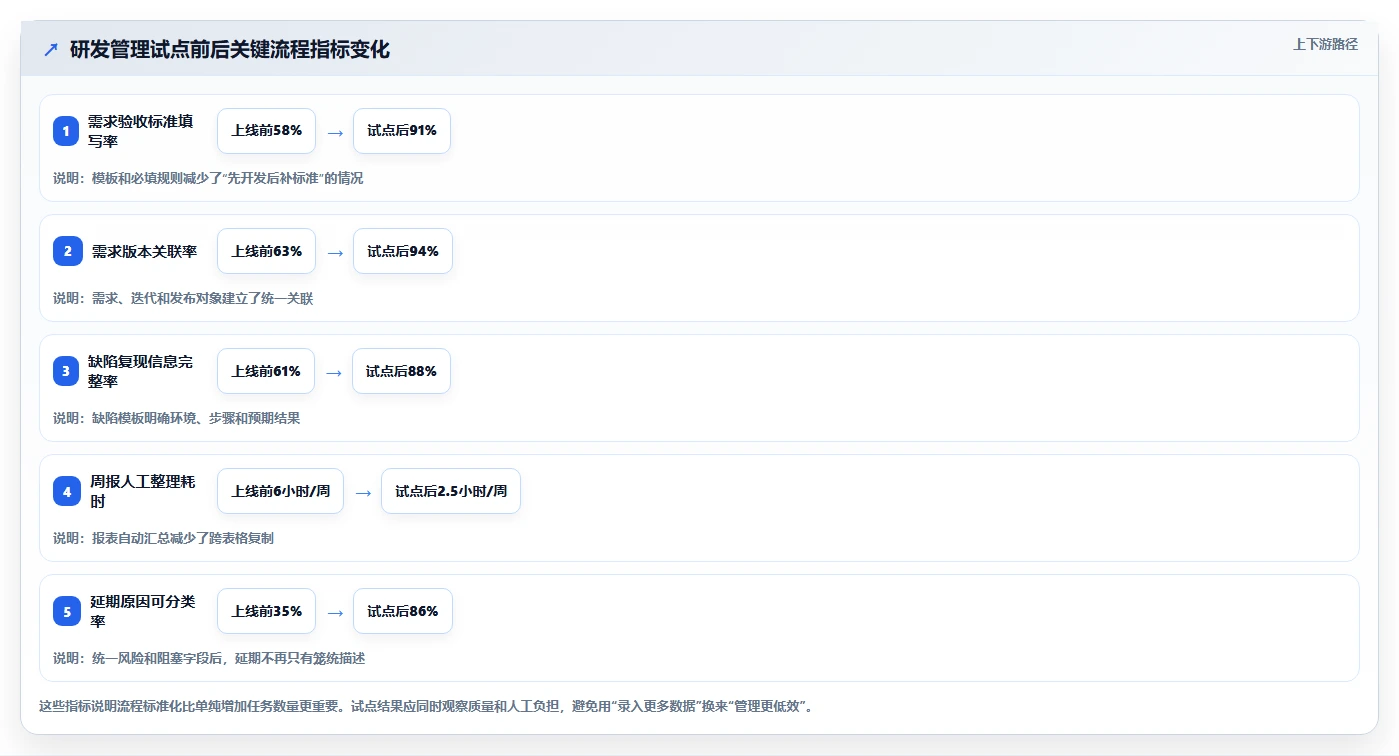Click the note about 缺陷模板明确环境
Screen dimensions: 1399x756
coord(177,418)
